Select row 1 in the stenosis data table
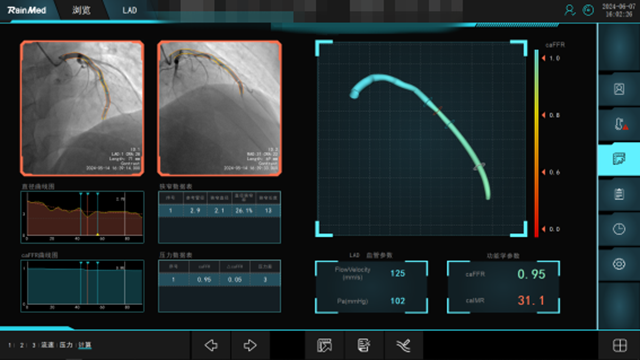This screenshot has width=640, height=360. [219, 211]
